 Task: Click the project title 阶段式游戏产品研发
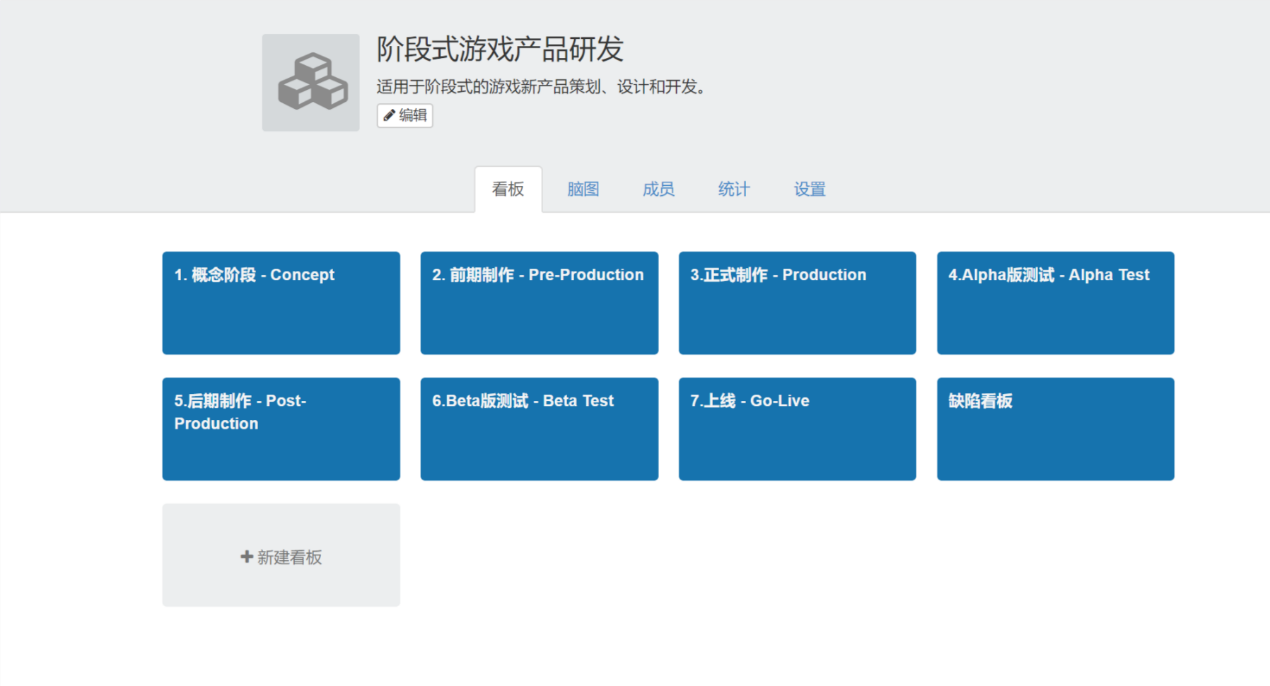pos(500,49)
